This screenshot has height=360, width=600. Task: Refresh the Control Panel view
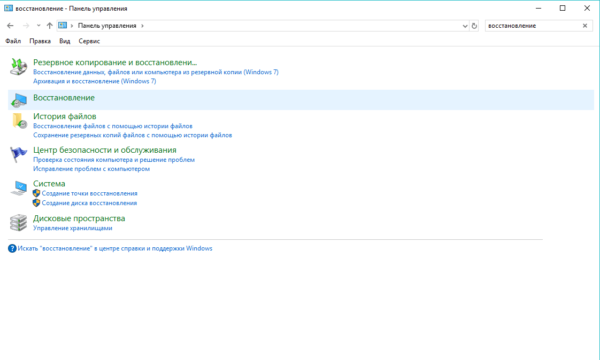[x=474, y=26]
